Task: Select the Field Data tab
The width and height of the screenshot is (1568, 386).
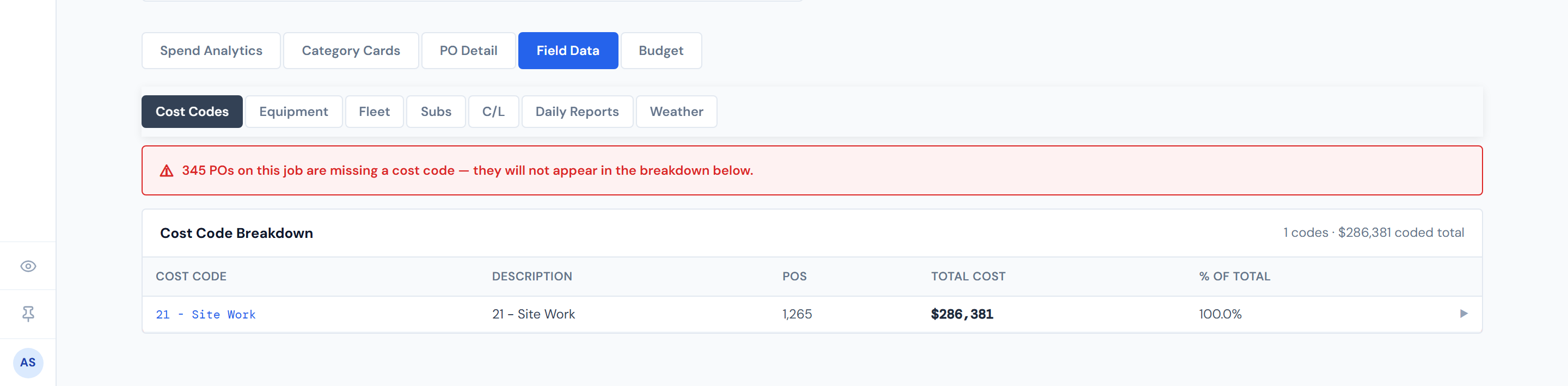Action: [x=568, y=51]
